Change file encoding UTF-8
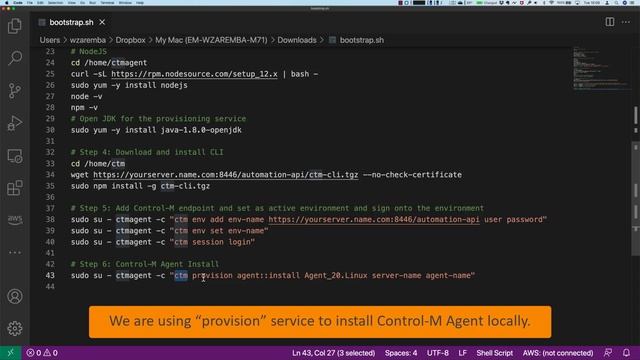640x360 pixels. pos(438,353)
